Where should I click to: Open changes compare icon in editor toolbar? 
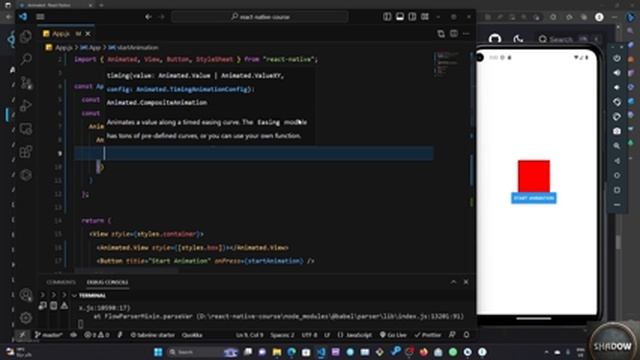tap(441, 34)
